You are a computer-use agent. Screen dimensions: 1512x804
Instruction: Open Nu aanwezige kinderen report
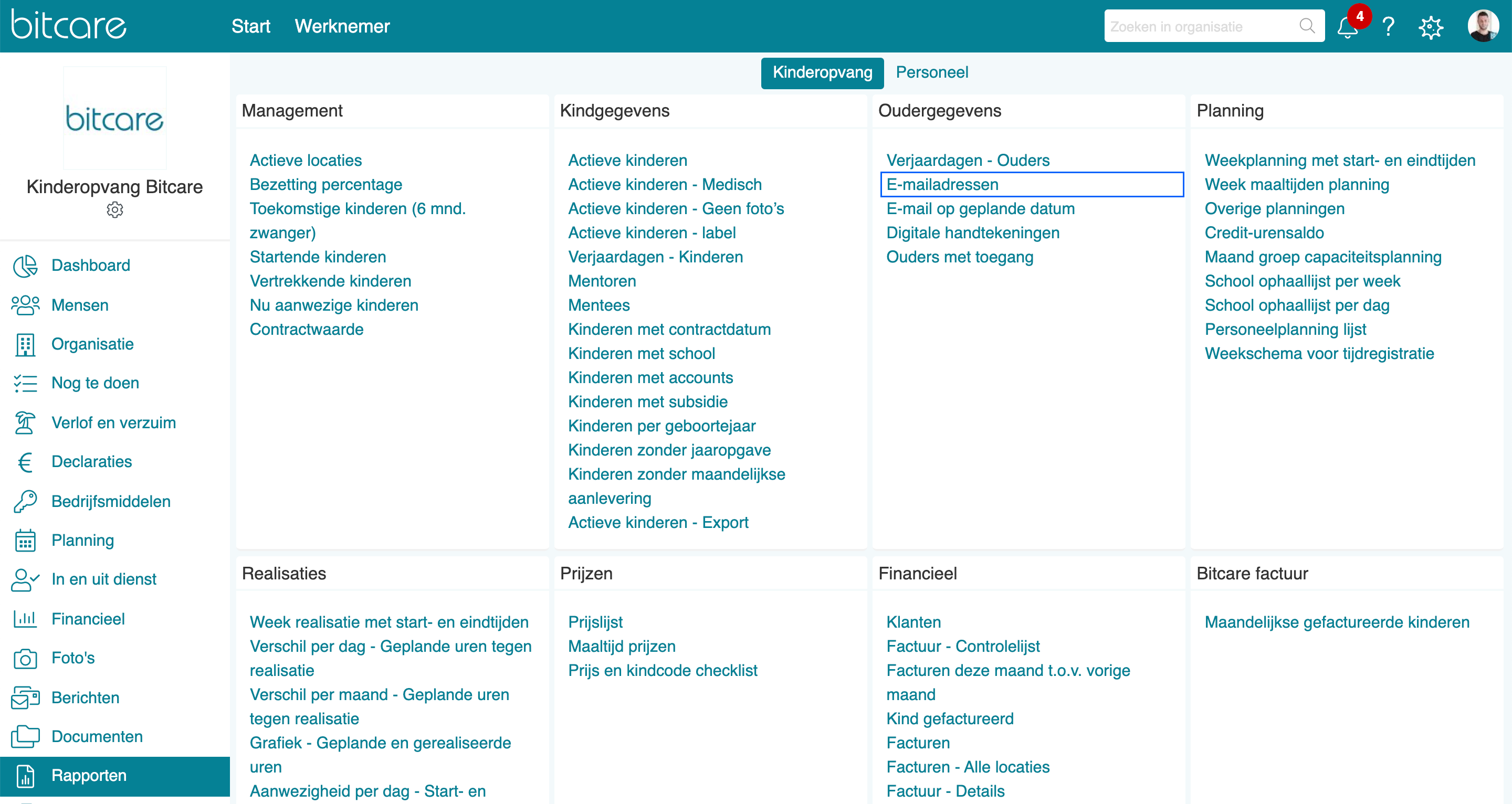click(334, 305)
